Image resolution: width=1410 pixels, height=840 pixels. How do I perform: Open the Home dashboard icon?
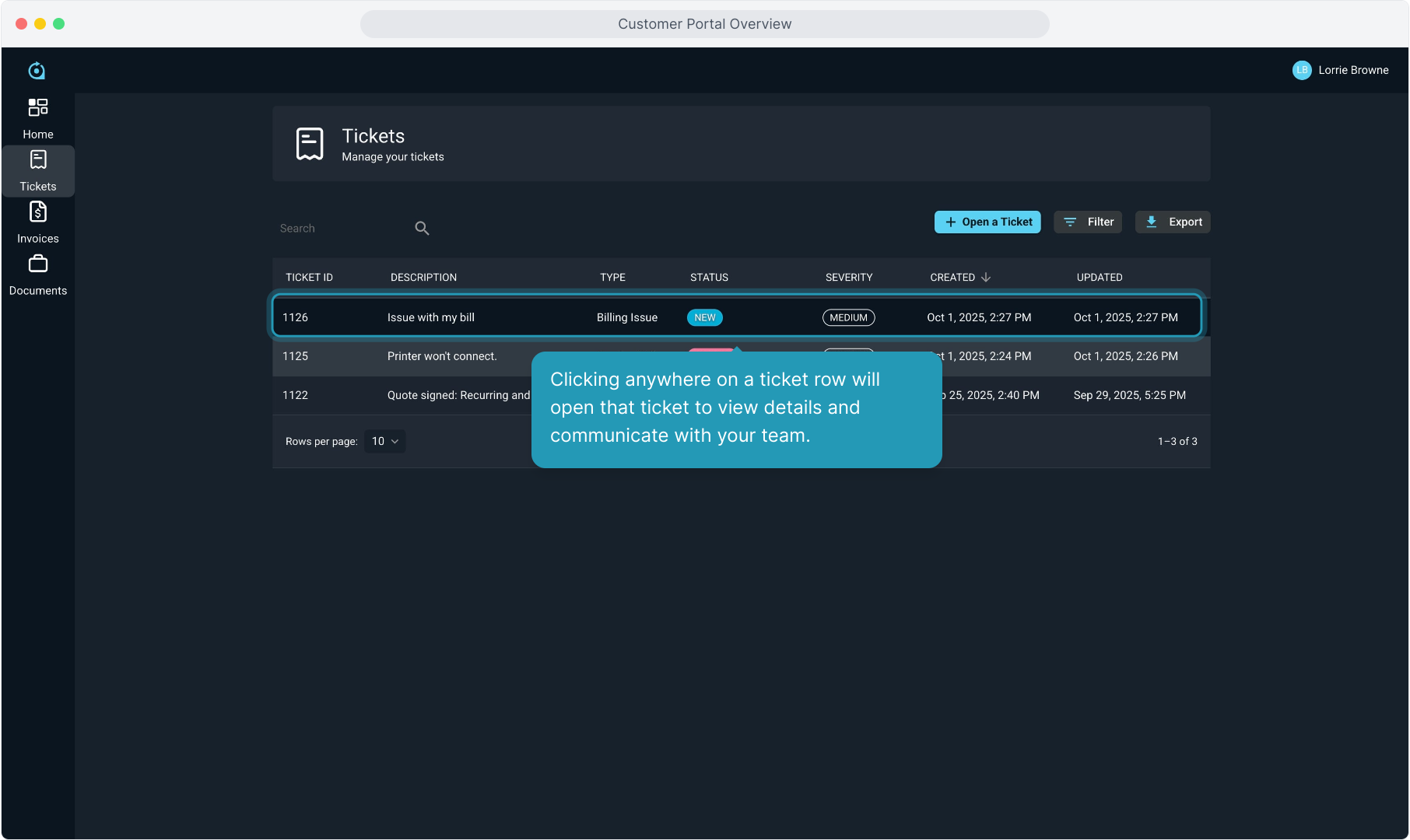[37, 107]
